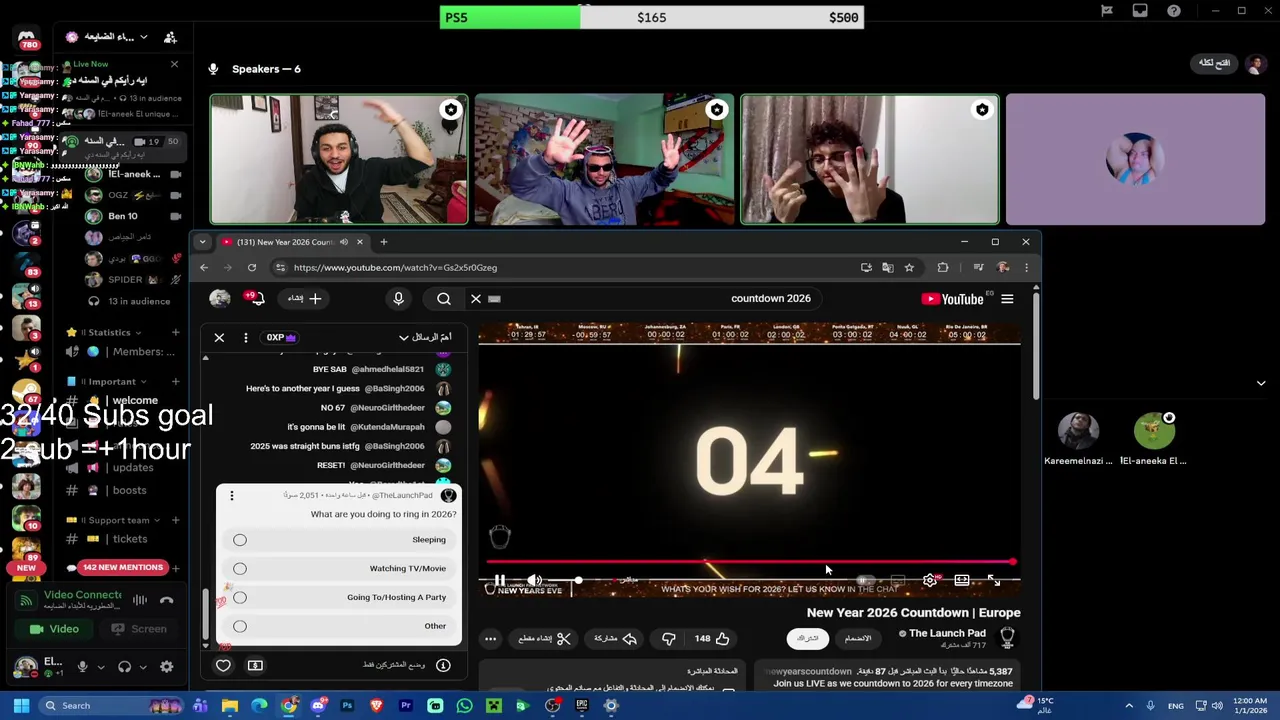Open The Launch Pad channel link
The width and height of the screenshot is (1280, 720).
947,633
